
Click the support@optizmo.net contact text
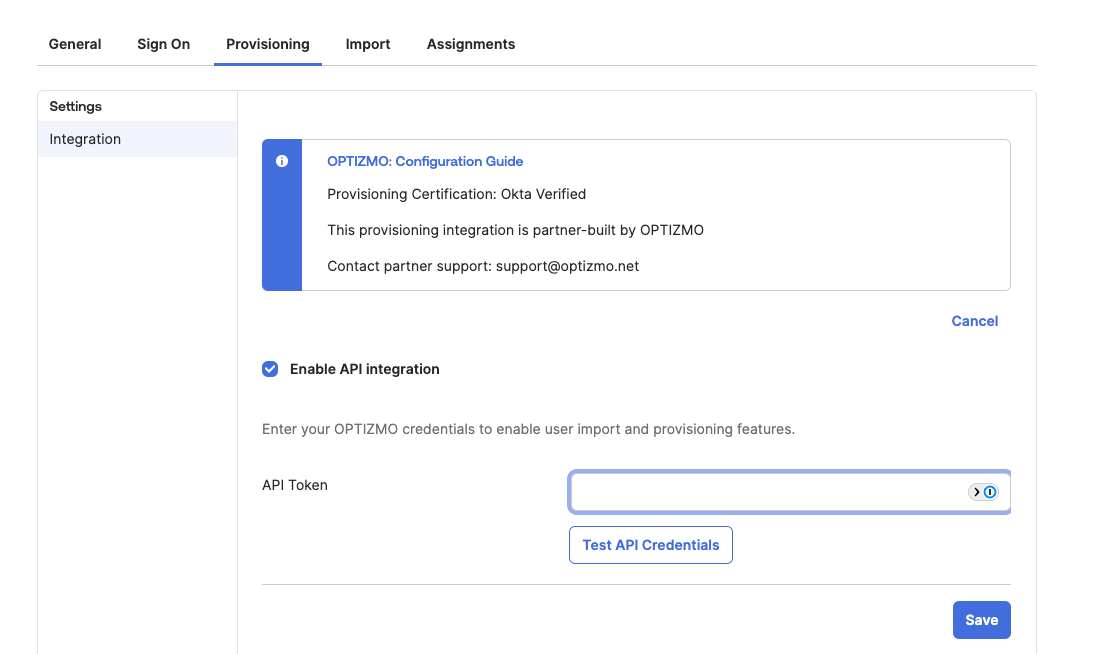(x=567, y=266)
